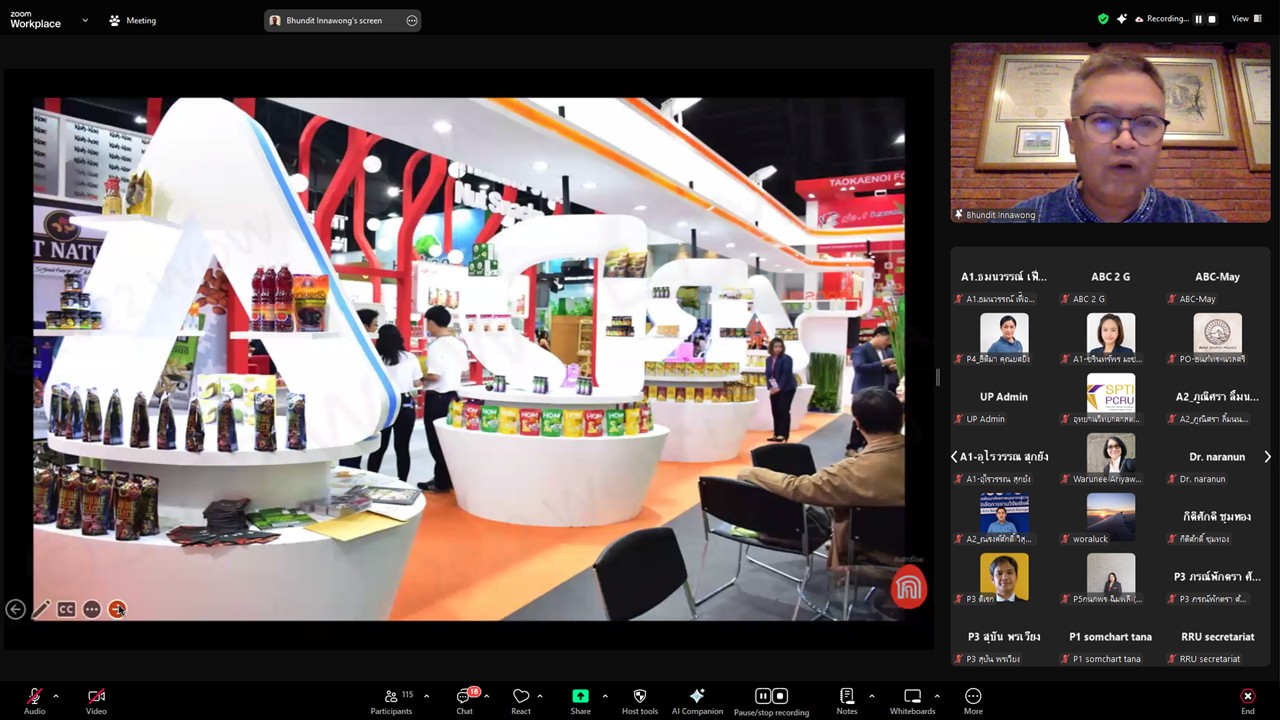Screen dimensions: 1280x720
Task: Select the กิติศักดิ์ ชุมทอง participant tile
Action: coord(1217,519)
